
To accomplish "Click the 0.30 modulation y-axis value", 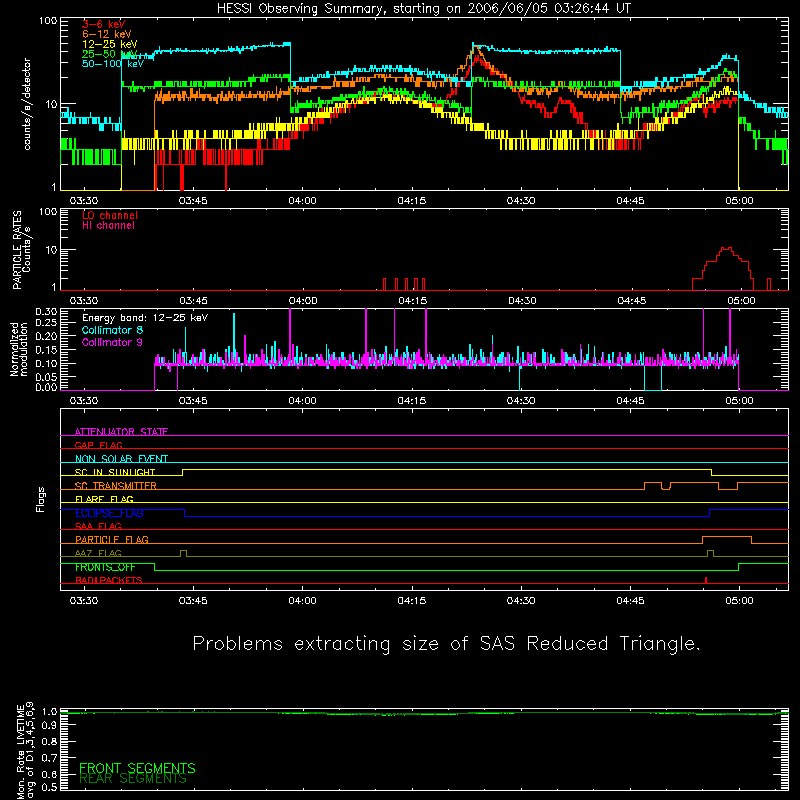I will 46,311.
